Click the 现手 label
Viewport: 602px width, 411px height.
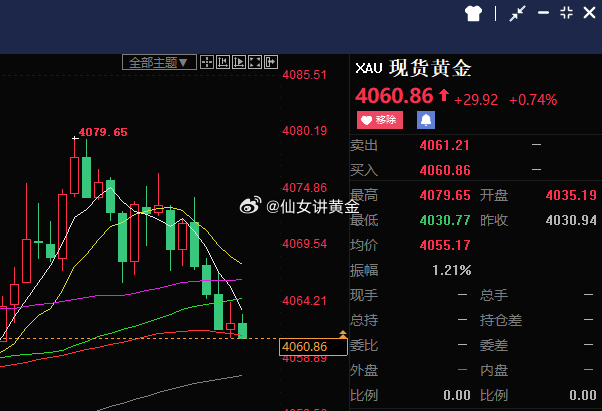(x=364, y=295)
